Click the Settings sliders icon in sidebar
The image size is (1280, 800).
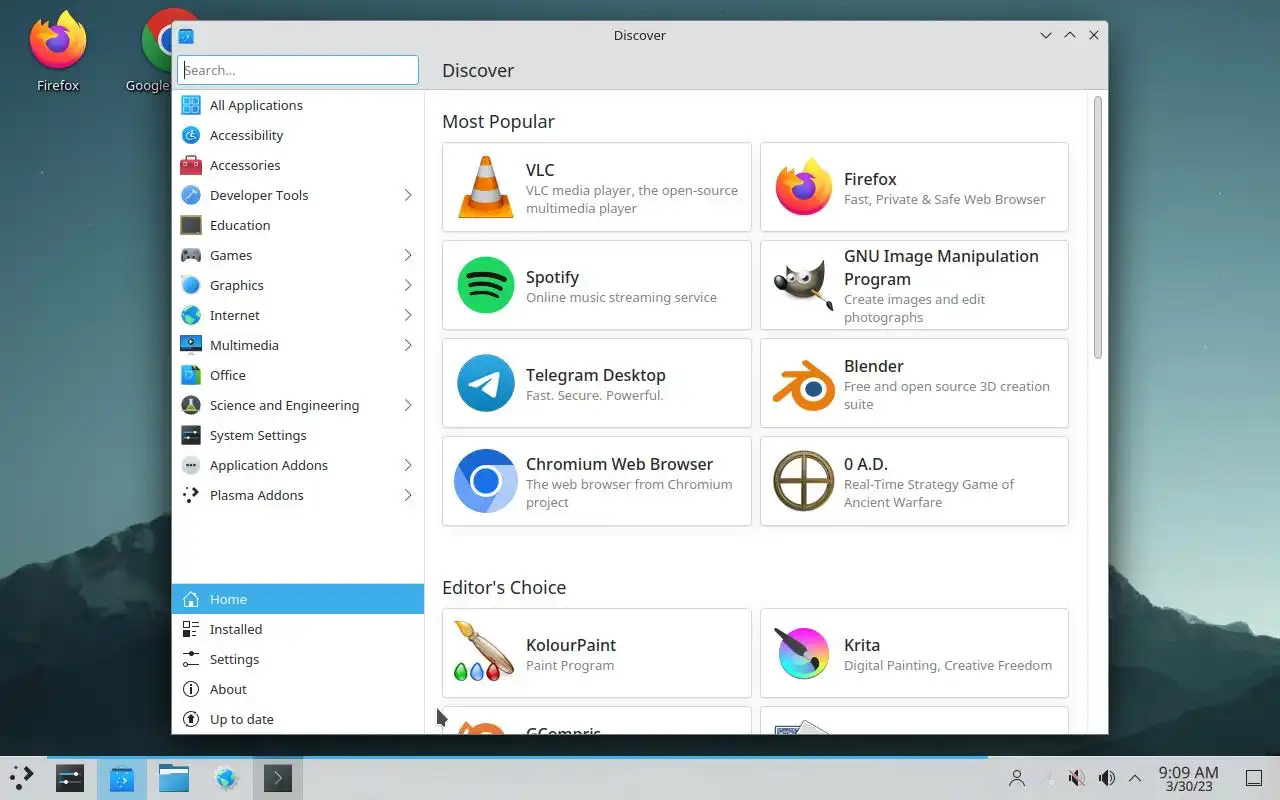click(x=191, y=659)
